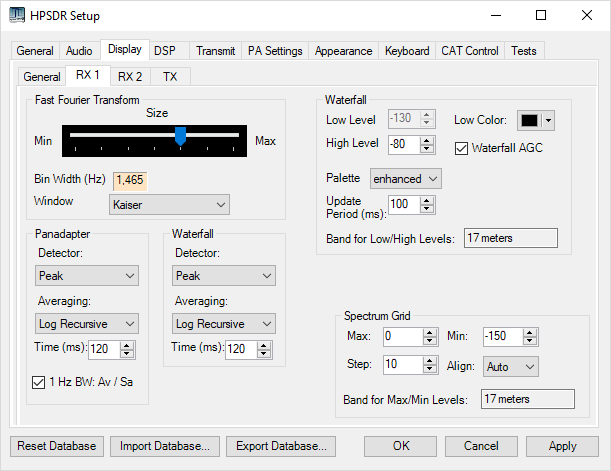Screen dimensions: 611x471
Task: Minimize the HPSDR Setup window
Action: pyautogui.click(x=496, y=16)
